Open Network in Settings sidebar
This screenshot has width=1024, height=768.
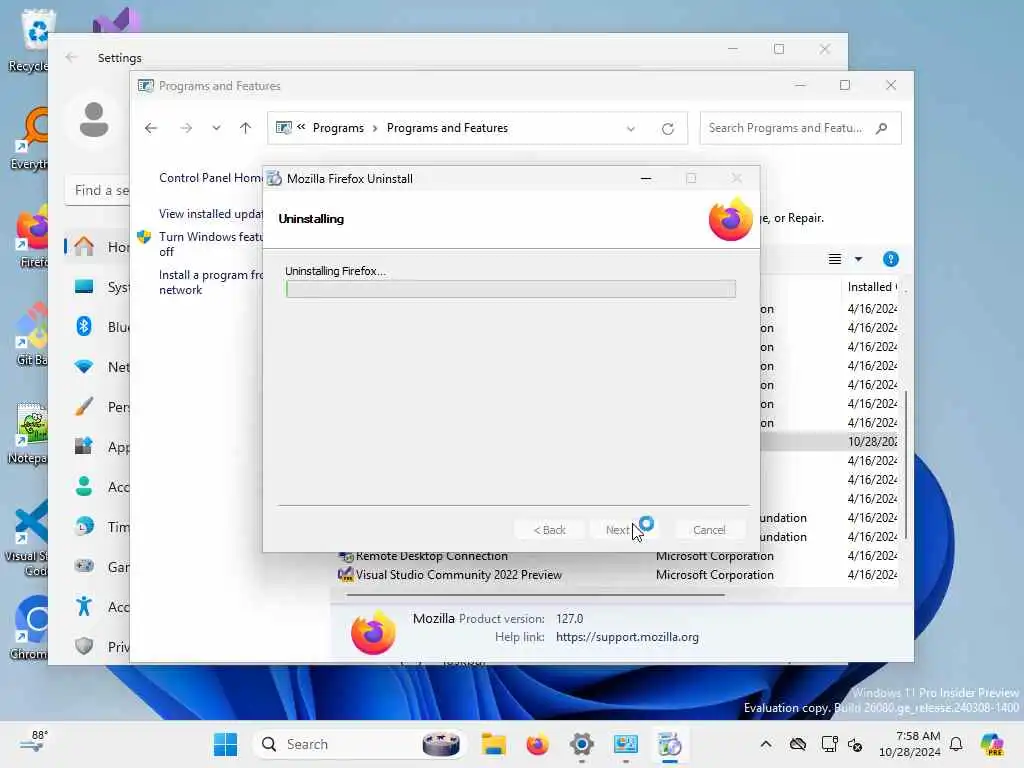click(x=98, y=366)
